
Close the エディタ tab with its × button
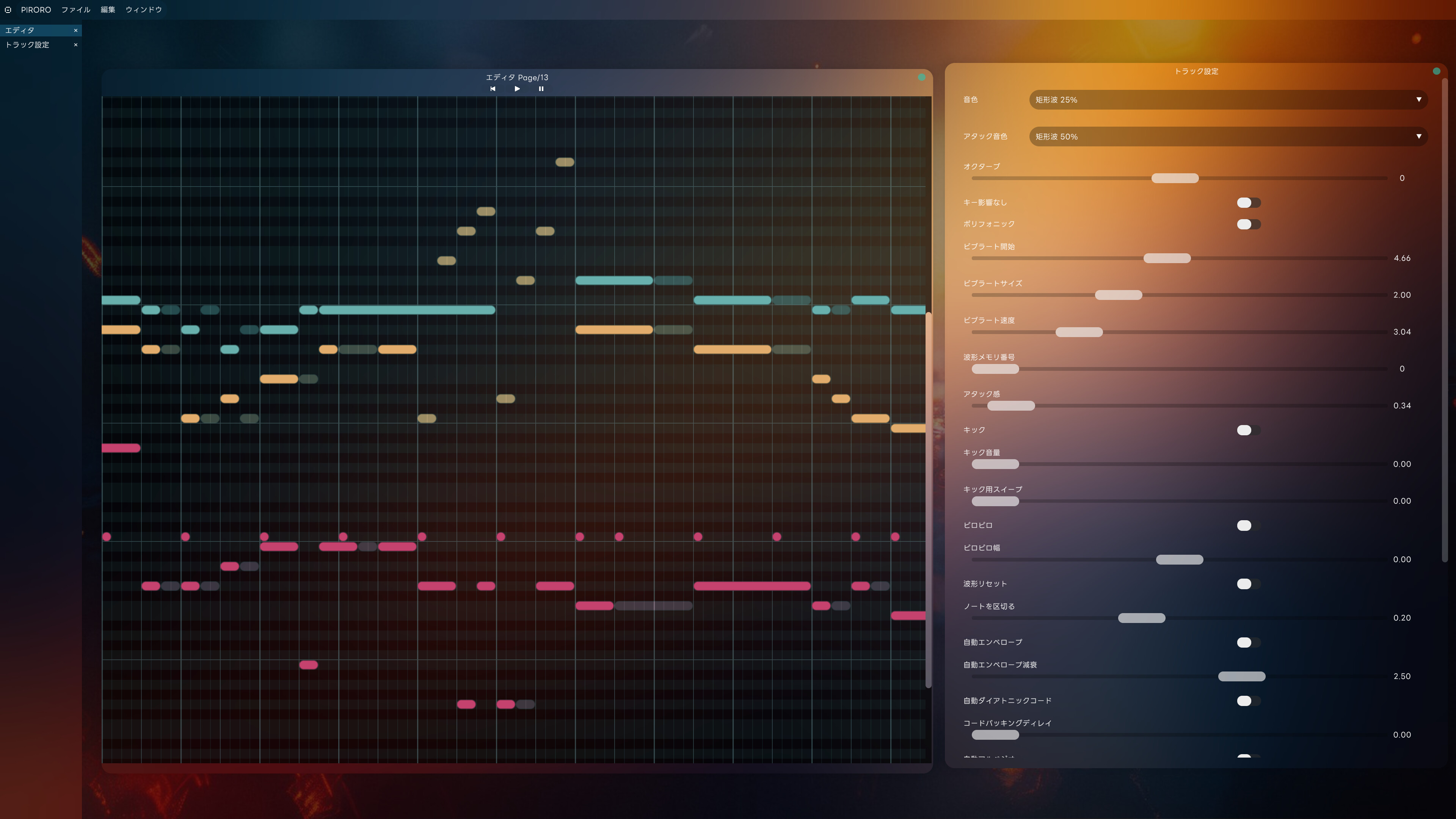point(75,30)
